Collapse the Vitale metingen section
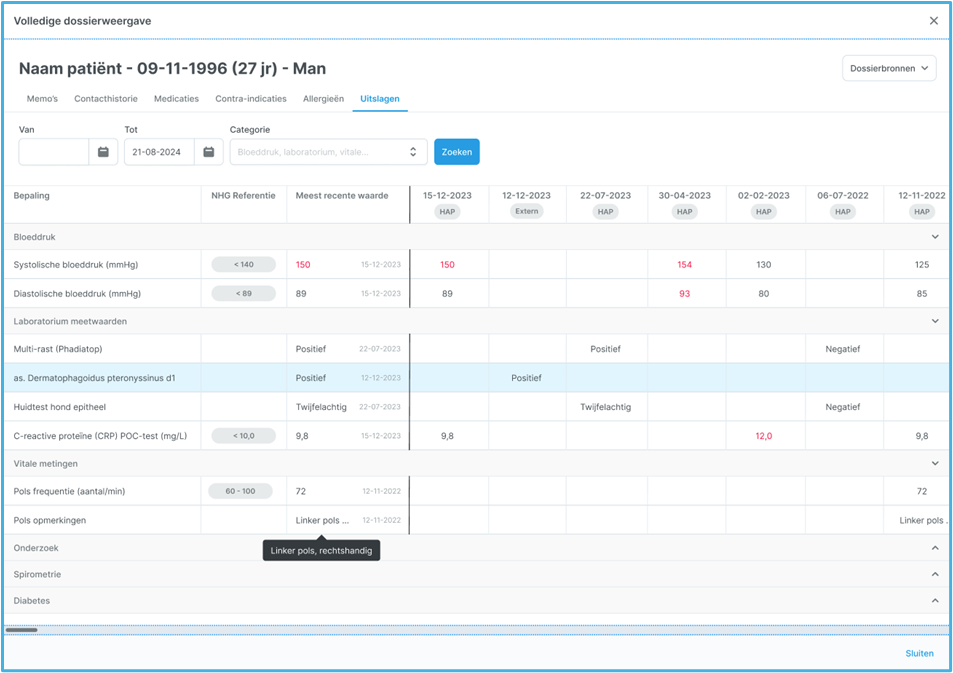The height and width of the screenshot is (673, 953). click(x=935, y=464)
